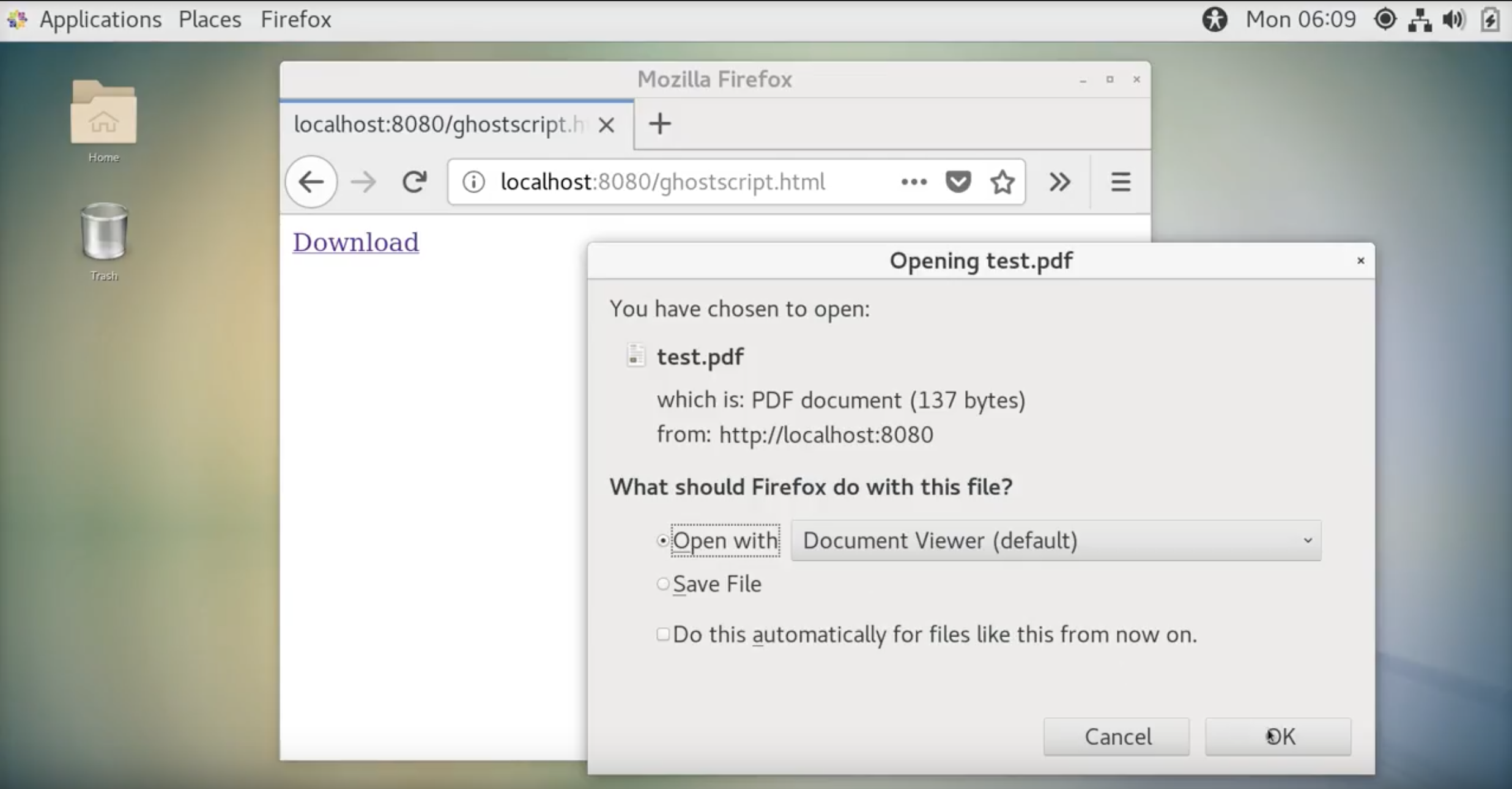Reload the ghostscript.html page
This screenshot has height=789, width=1512.
(414, 182)
